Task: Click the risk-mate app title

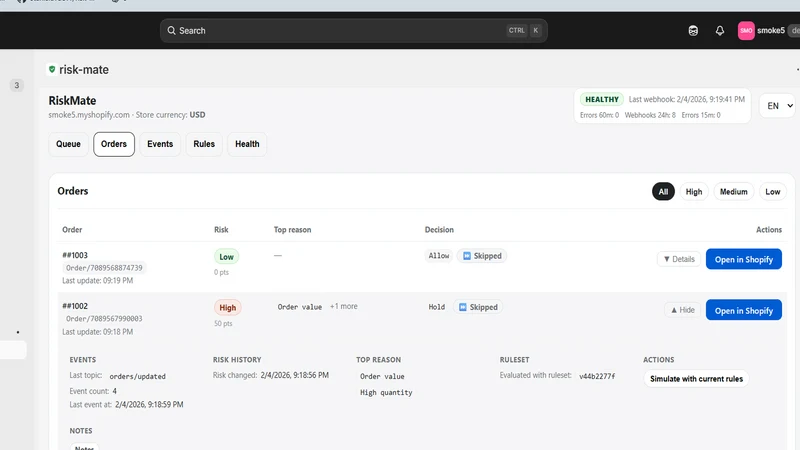Action: [84, 69]
